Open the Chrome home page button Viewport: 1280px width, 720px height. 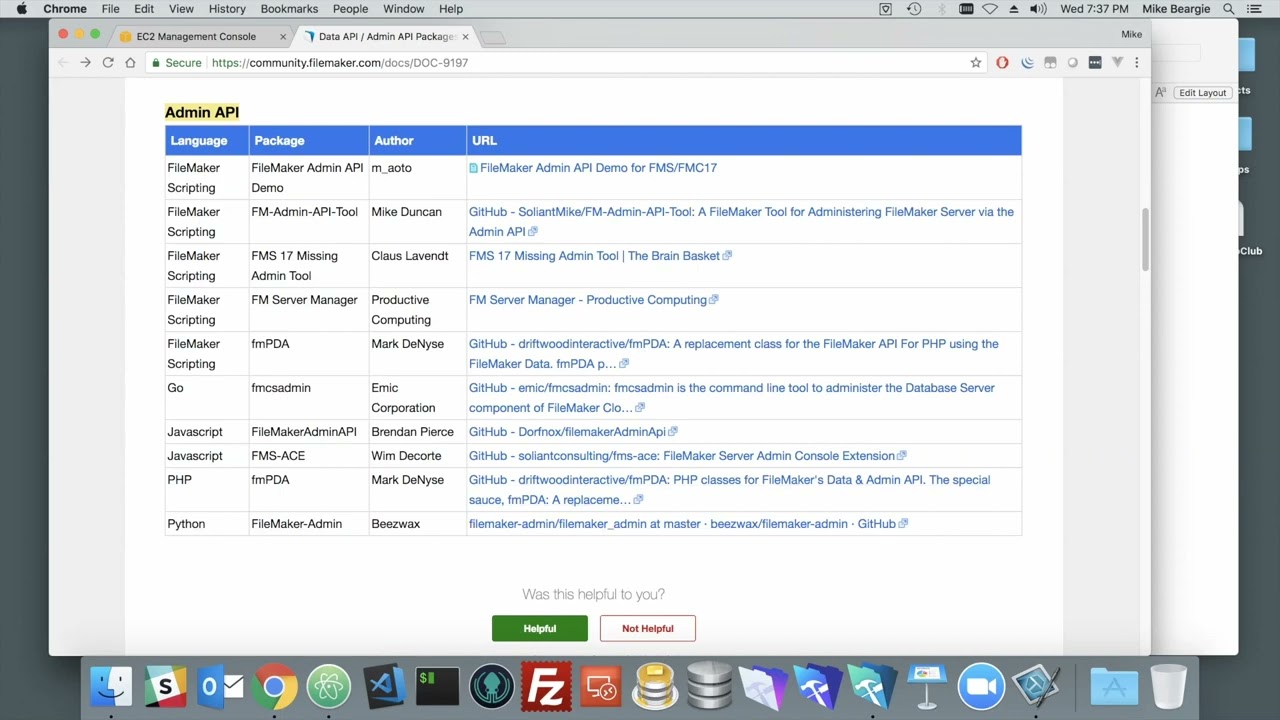(130, 62)
